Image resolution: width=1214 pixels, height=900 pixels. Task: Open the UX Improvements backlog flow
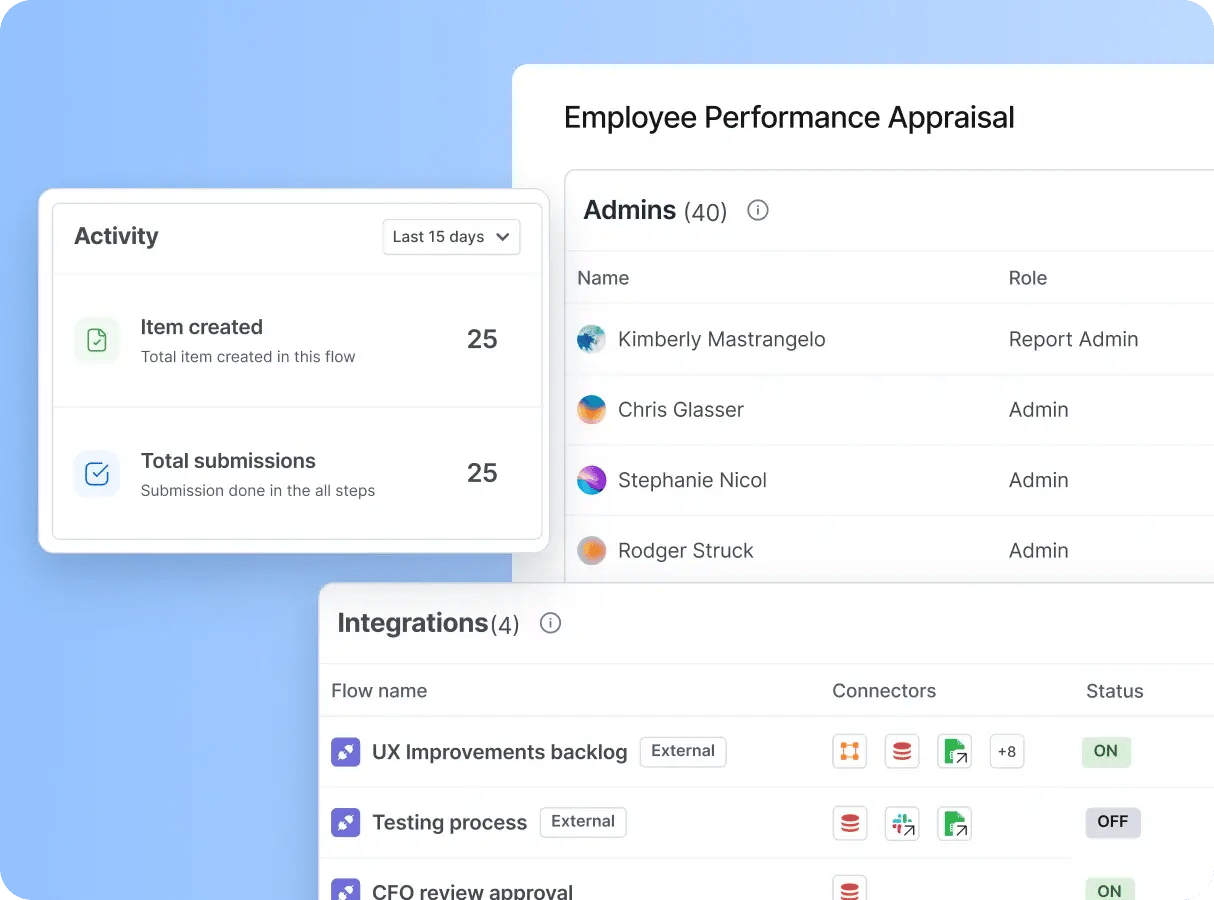coord(500,752)
